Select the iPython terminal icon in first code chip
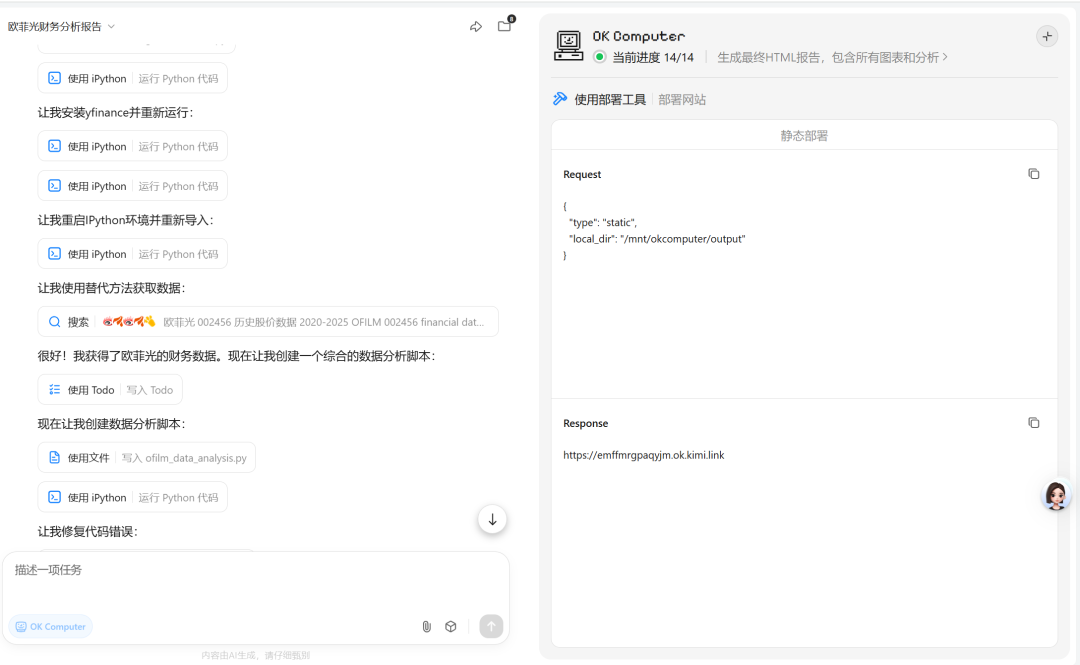 (x=55, y=78)
